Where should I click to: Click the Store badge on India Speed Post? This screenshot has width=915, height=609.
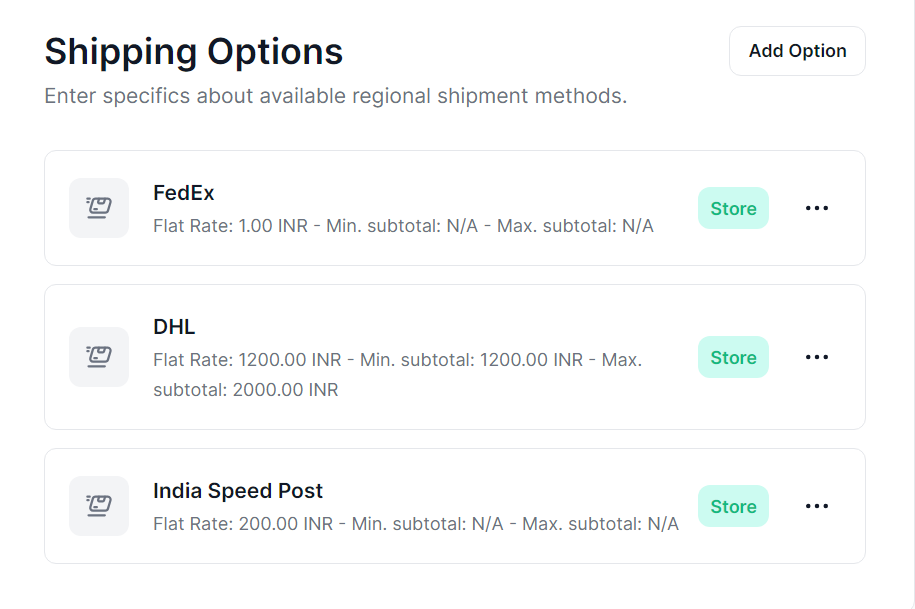(733, 506)
